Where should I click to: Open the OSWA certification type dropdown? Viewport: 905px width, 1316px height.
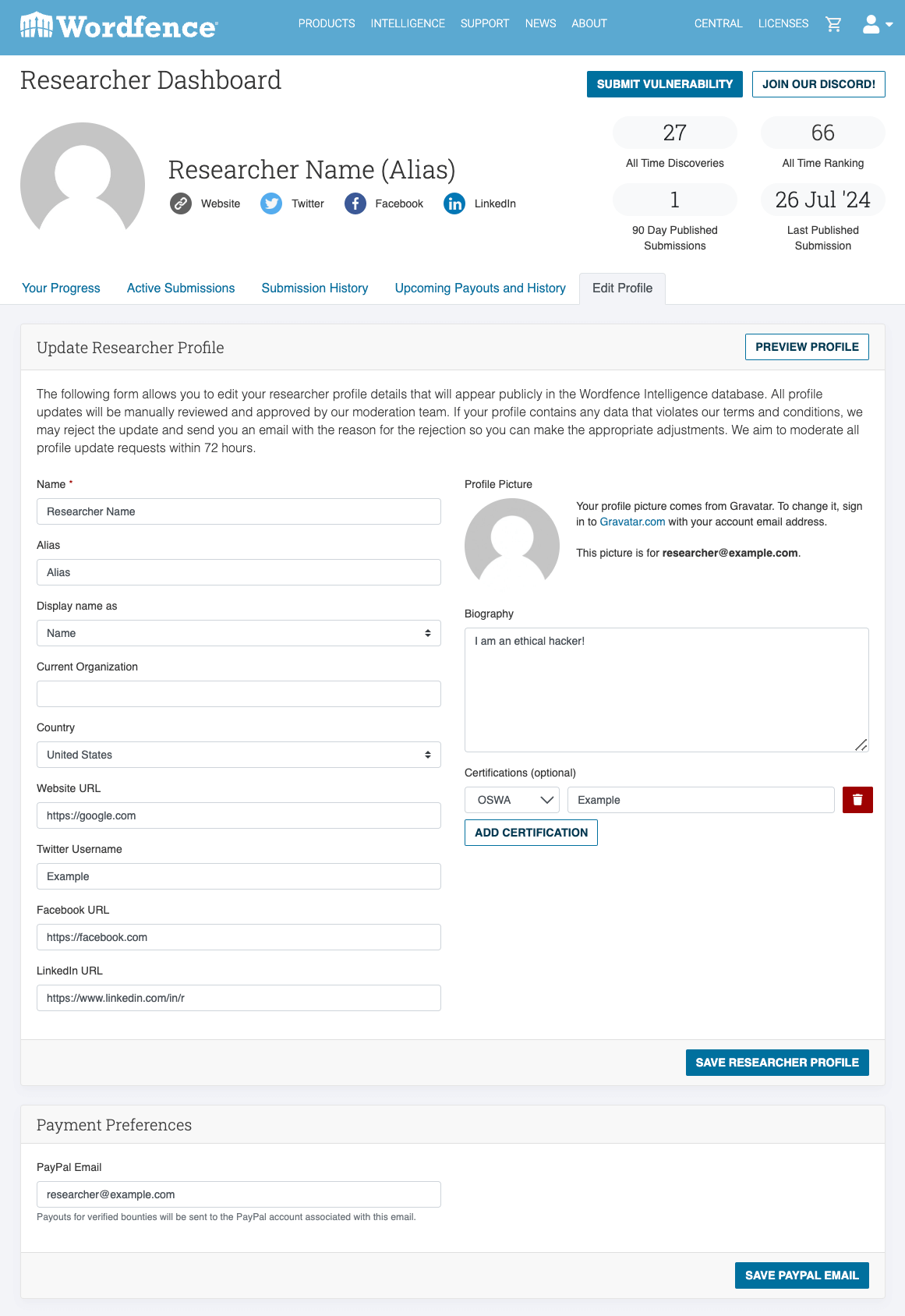point(512,800)
